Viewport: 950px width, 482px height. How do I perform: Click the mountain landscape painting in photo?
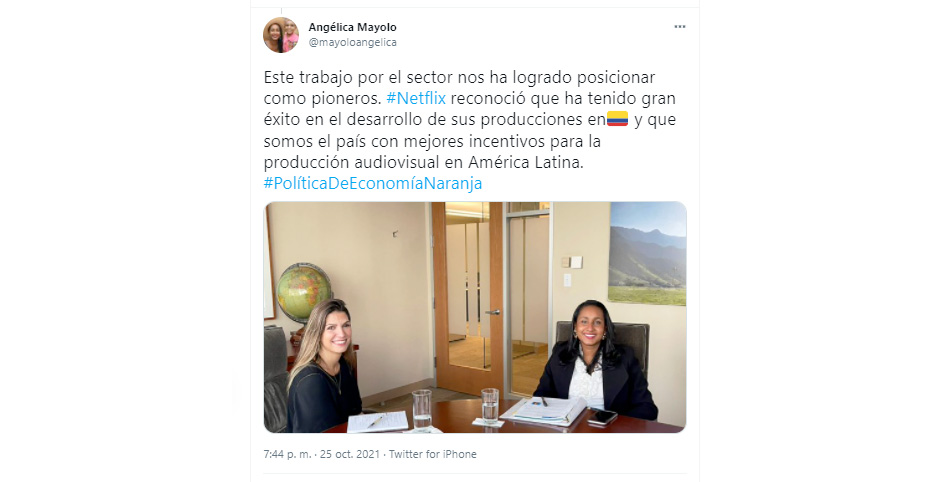647,254
